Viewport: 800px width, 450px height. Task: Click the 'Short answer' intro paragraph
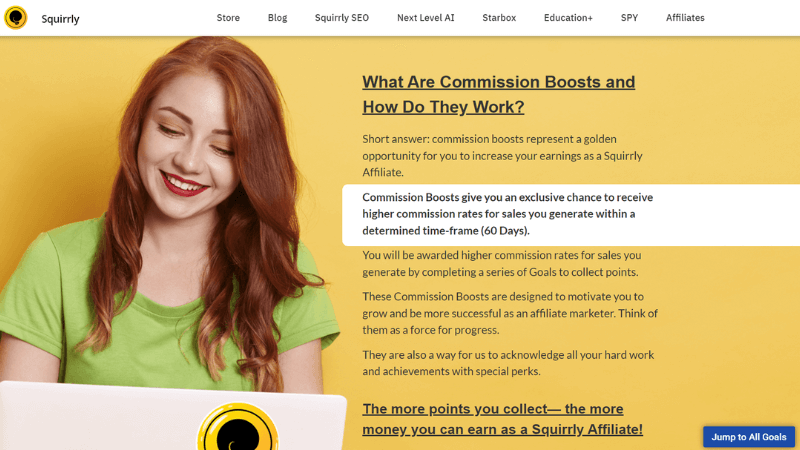(502, 156)
